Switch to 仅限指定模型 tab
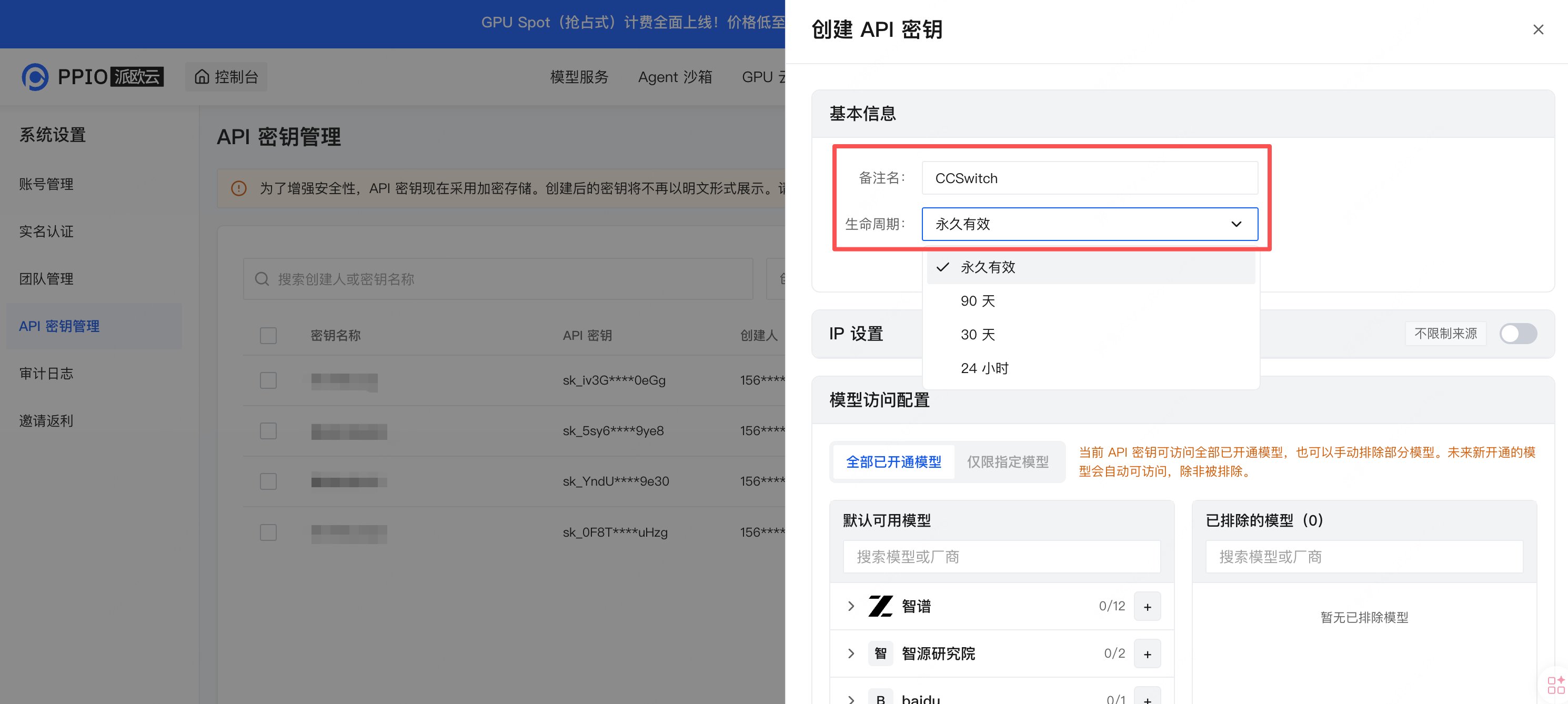The image size is (1568, 704). [1008, 462]
